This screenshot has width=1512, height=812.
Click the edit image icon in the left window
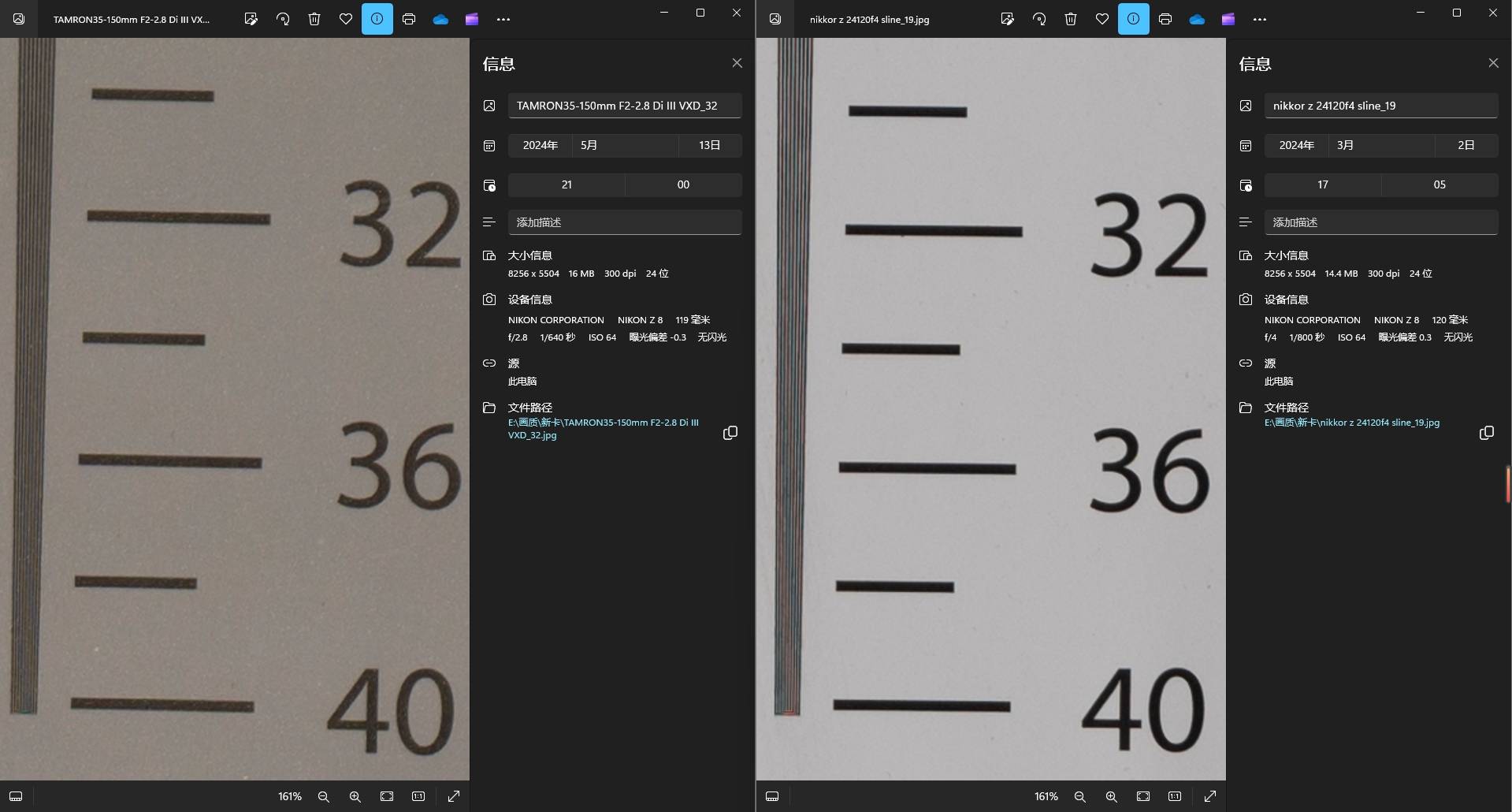[251, 19]
